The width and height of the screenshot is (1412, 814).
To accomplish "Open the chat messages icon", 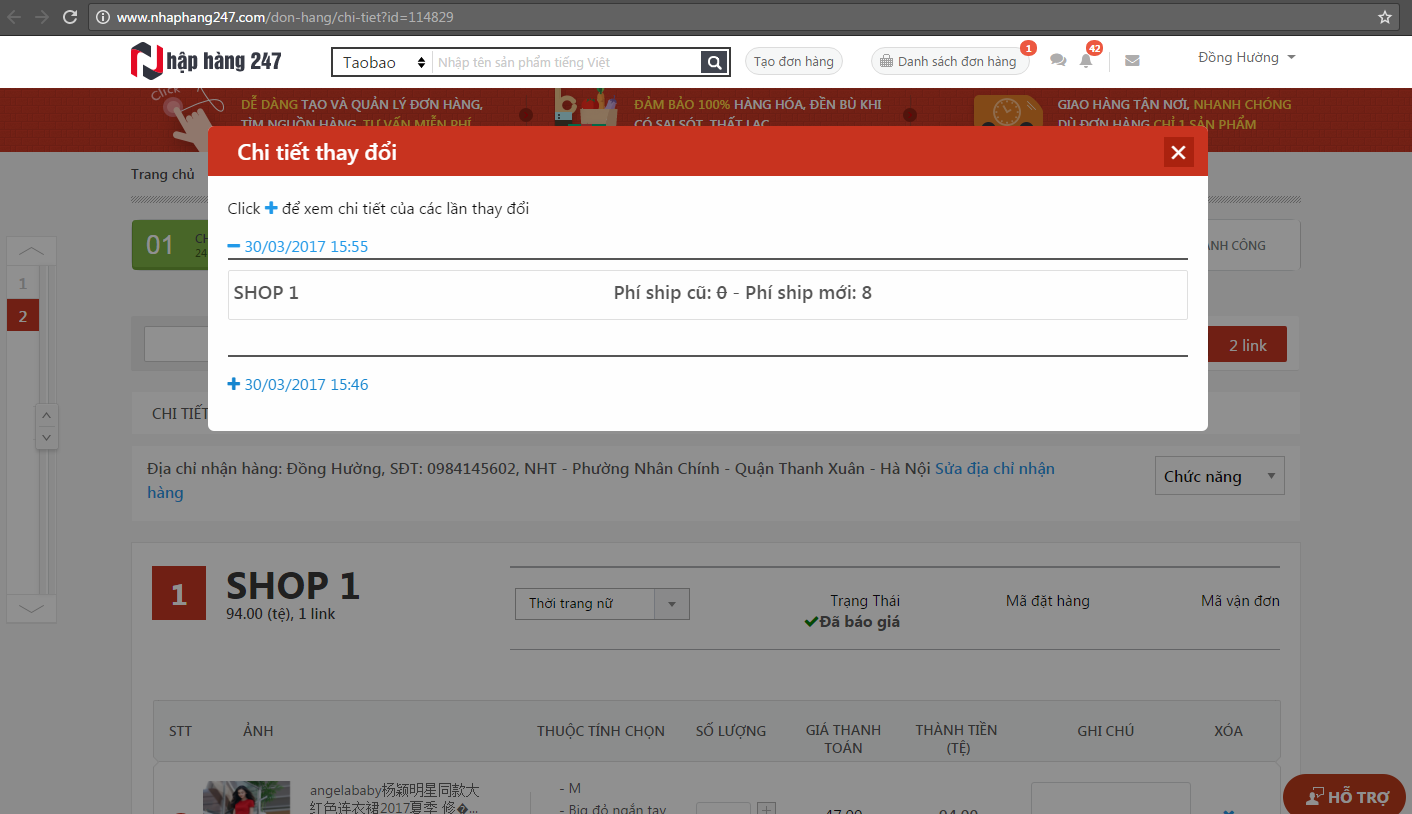I will pyautogui.click(x=1058, y=61).
